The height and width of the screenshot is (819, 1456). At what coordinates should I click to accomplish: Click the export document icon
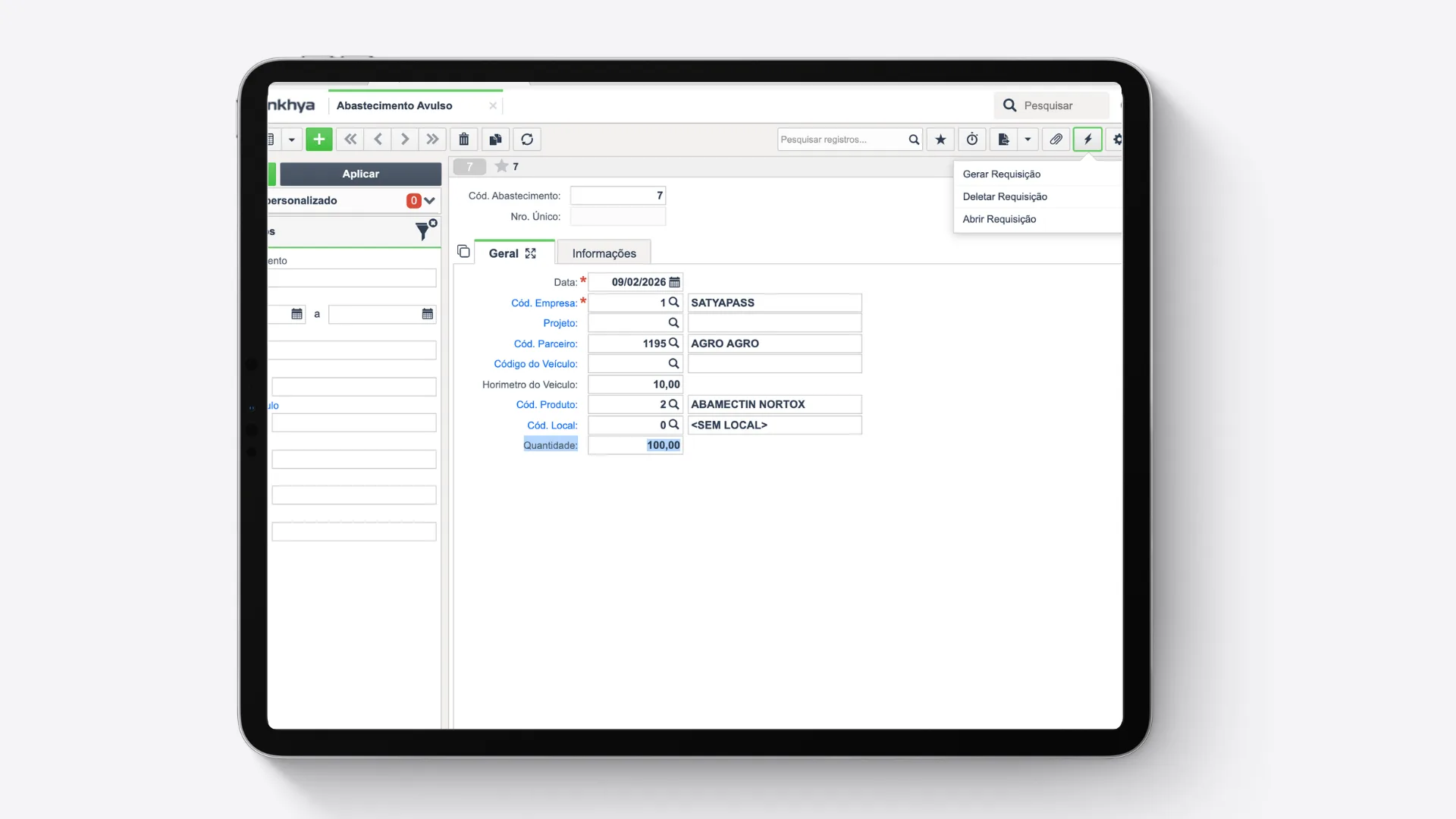tap(1003, 140)
